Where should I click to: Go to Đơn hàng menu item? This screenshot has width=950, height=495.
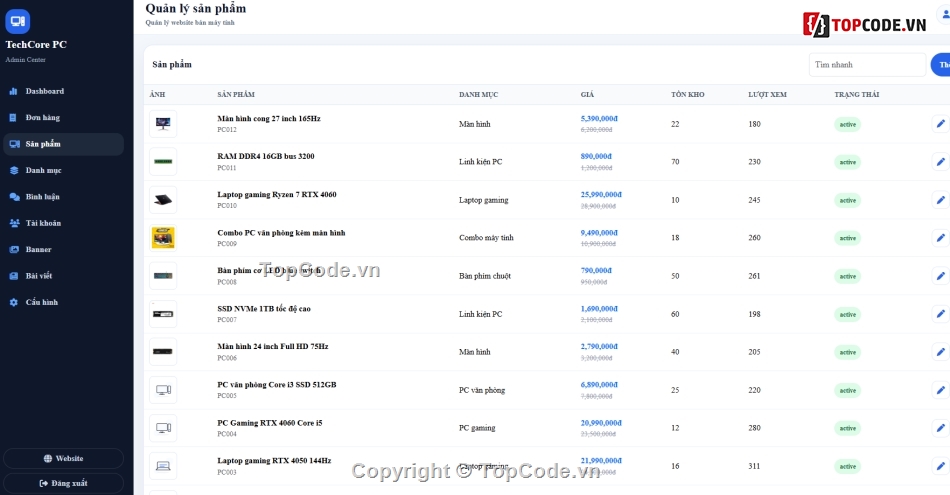coord(63,118)
